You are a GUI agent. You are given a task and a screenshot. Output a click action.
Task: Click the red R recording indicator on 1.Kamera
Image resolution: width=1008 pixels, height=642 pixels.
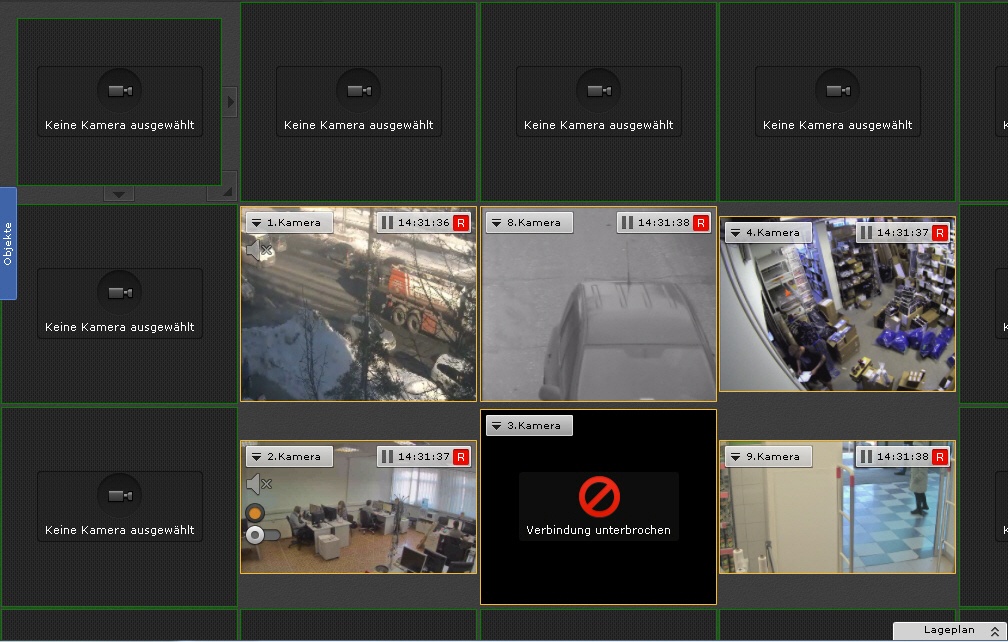point(461,223)
